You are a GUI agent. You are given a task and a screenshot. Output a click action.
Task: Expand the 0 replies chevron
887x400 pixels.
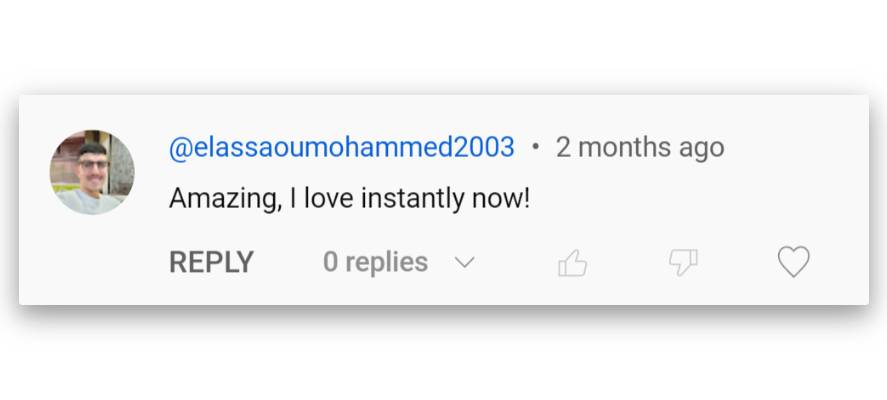click(464, 263)
